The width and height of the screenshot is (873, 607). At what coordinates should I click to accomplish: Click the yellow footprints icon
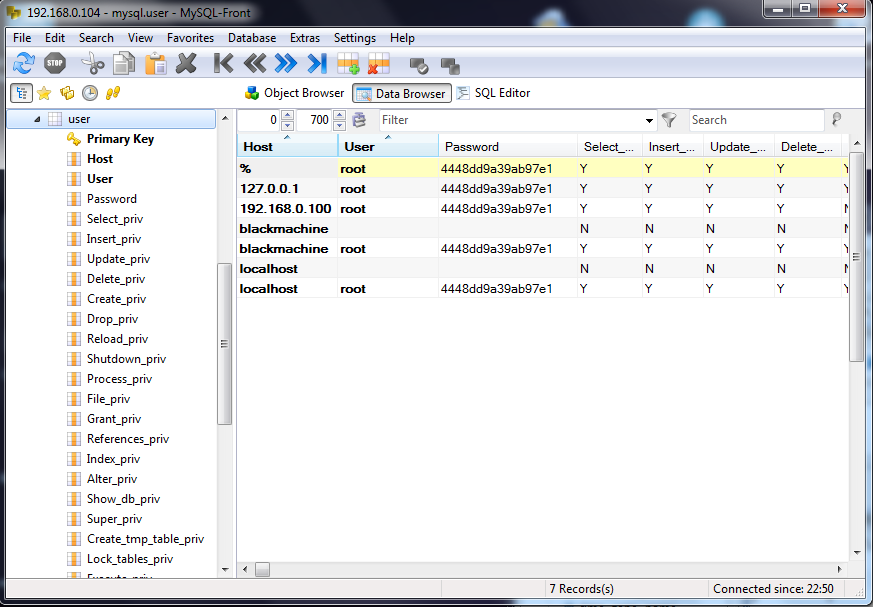[113, 93]
